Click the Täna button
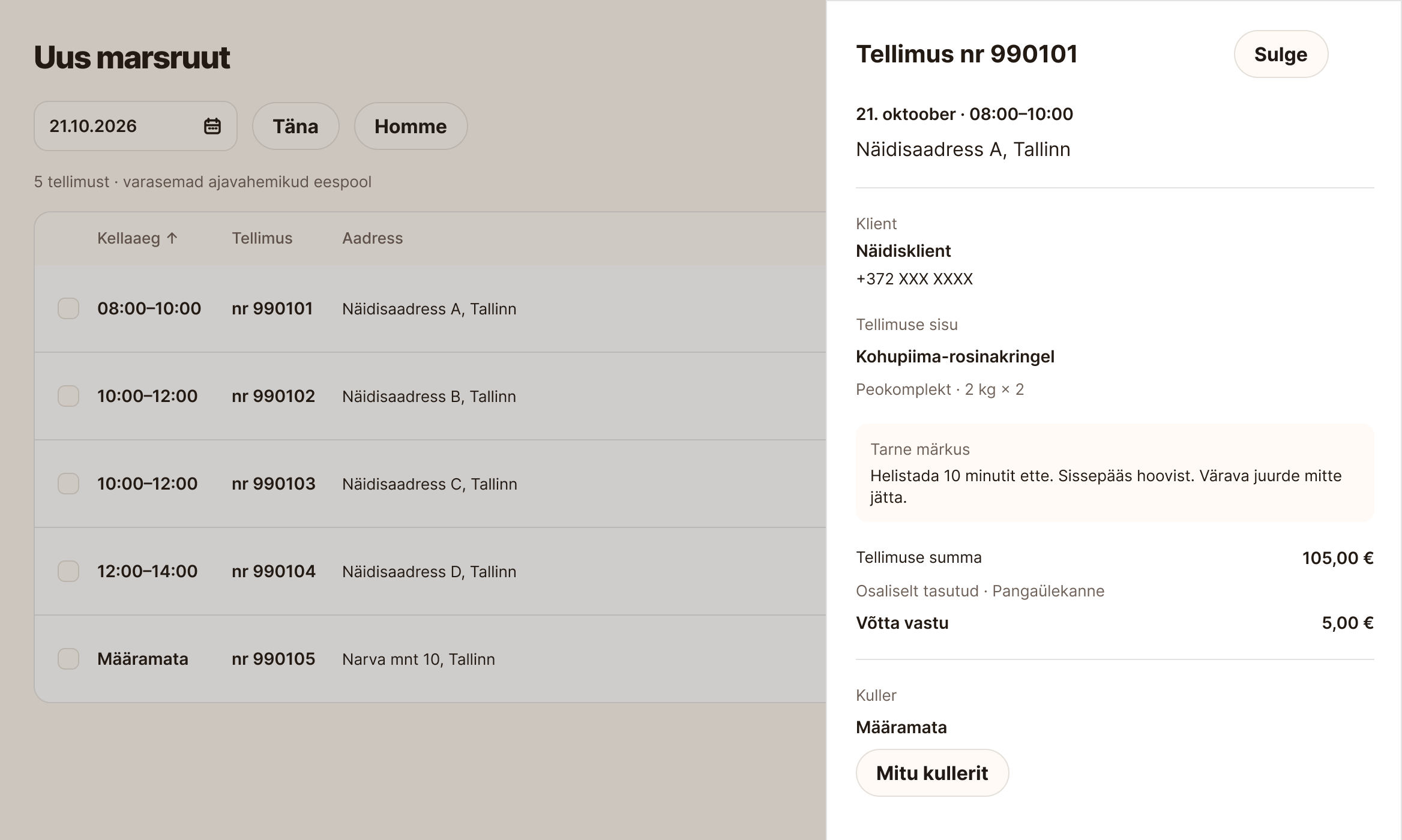The height and width of the screenshot is (840, 1402). click(296, 126)
